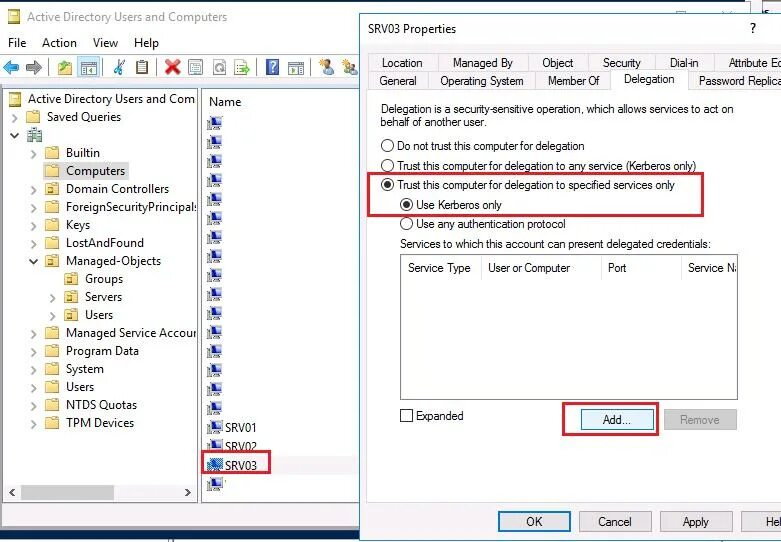Image resolution: width=781 pixels, height=542 pixels.
Task: Click the Remove button
Action: (700, 419)
